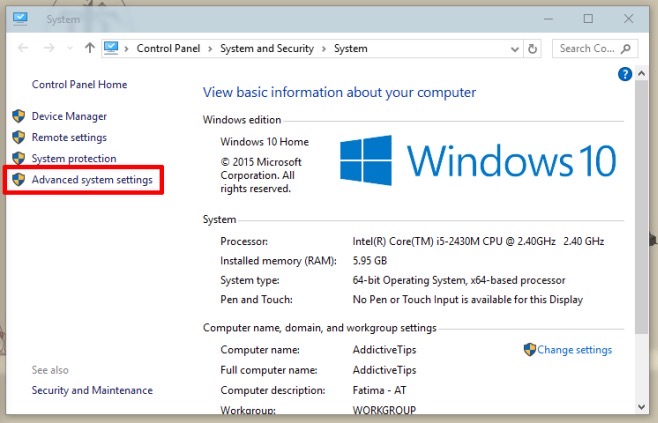The width and height of the screenshot is (658, 423).
Task: Open the recent locations dropdown arrow
Action: pos(70,48)
